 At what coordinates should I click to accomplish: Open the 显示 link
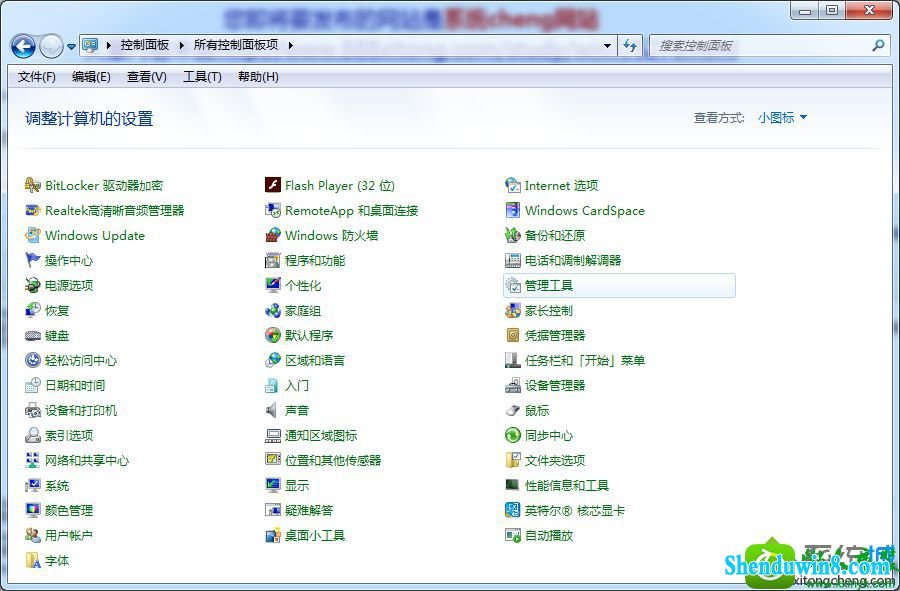pos(297,485)
